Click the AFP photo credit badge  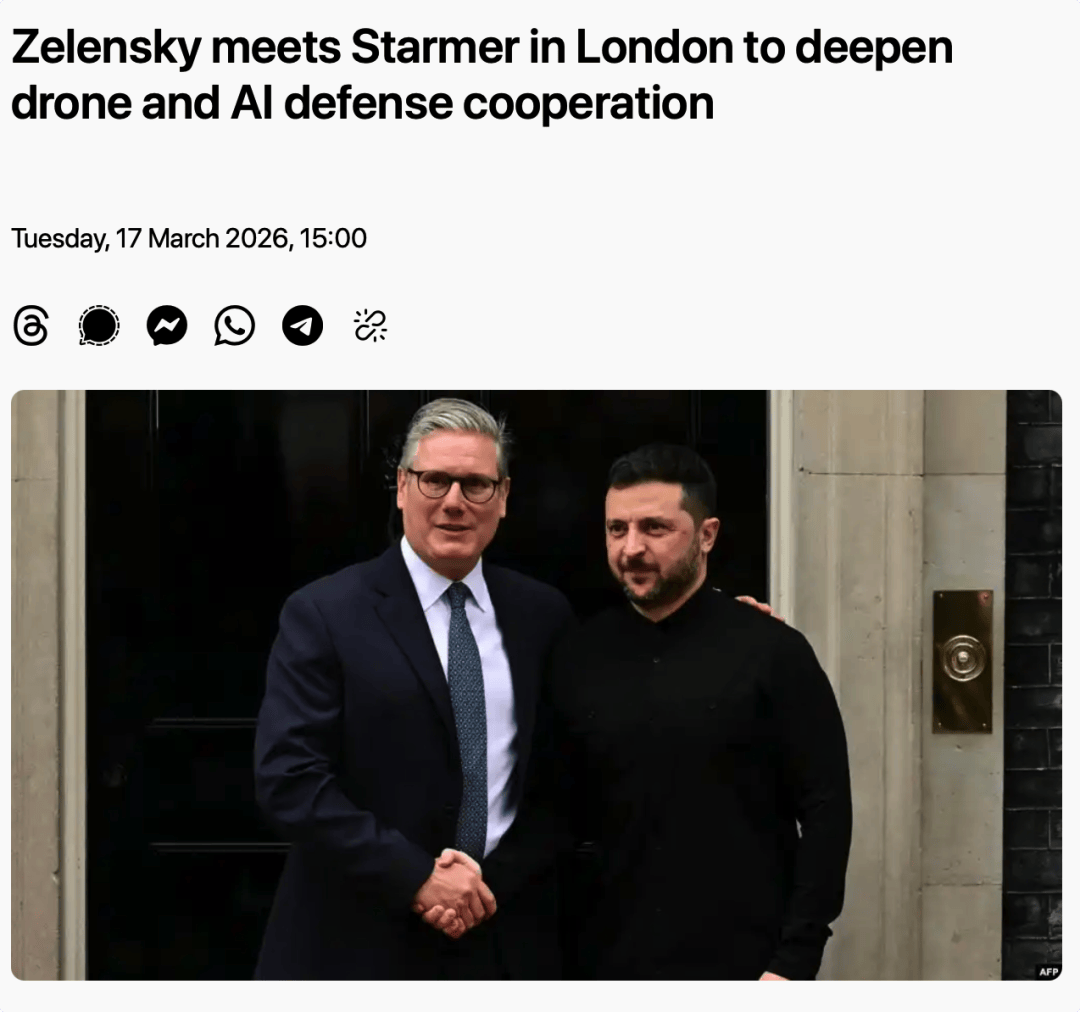[1048, 971]
